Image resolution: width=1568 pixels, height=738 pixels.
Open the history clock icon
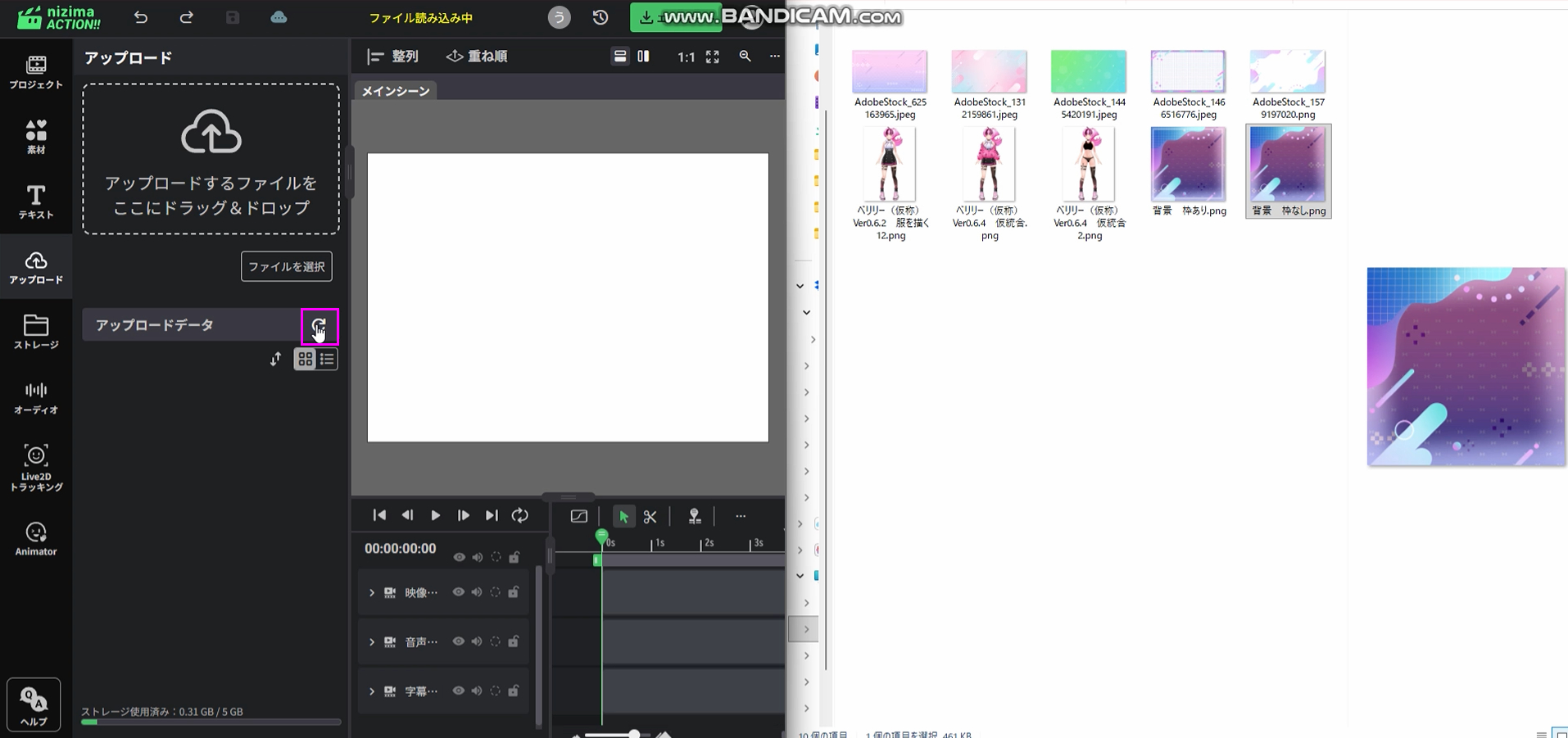600,17
